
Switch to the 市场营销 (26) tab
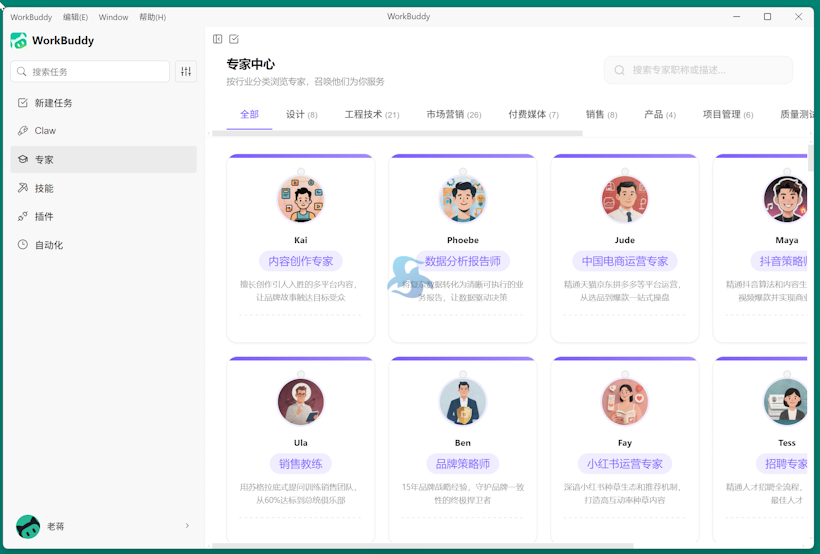point(453,114)
